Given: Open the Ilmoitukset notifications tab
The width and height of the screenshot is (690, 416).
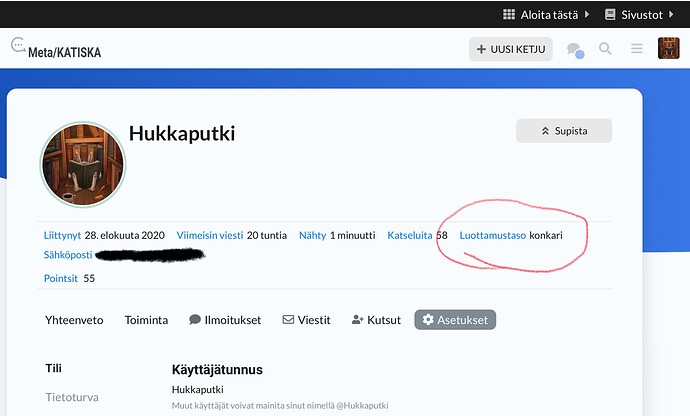Looking at the screenshot, I should click(225, 320).
